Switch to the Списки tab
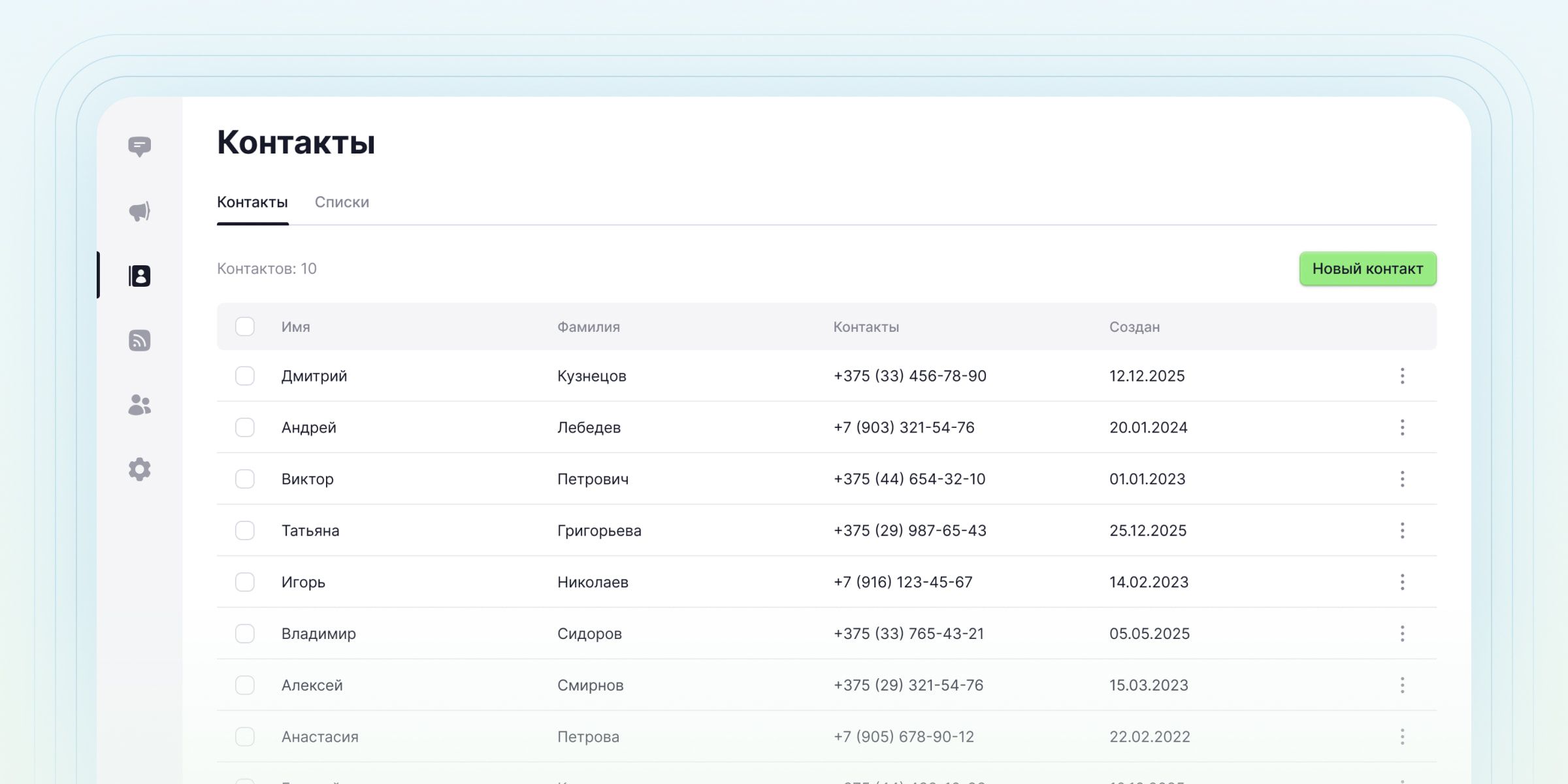The width and height of the screenshot is (1568, 784). (x=342, y=203)
